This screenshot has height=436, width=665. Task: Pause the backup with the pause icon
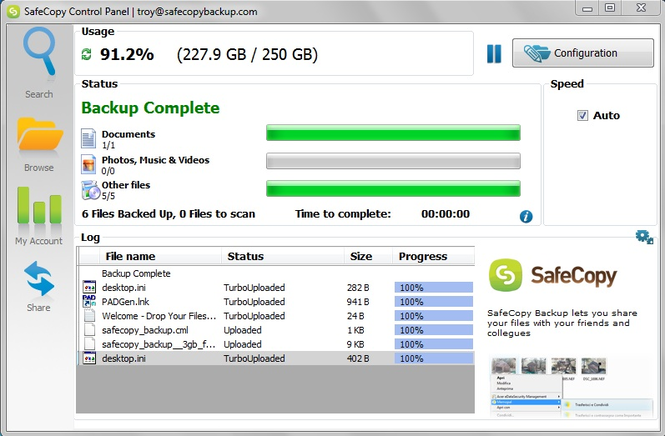(x=494, y=54)
